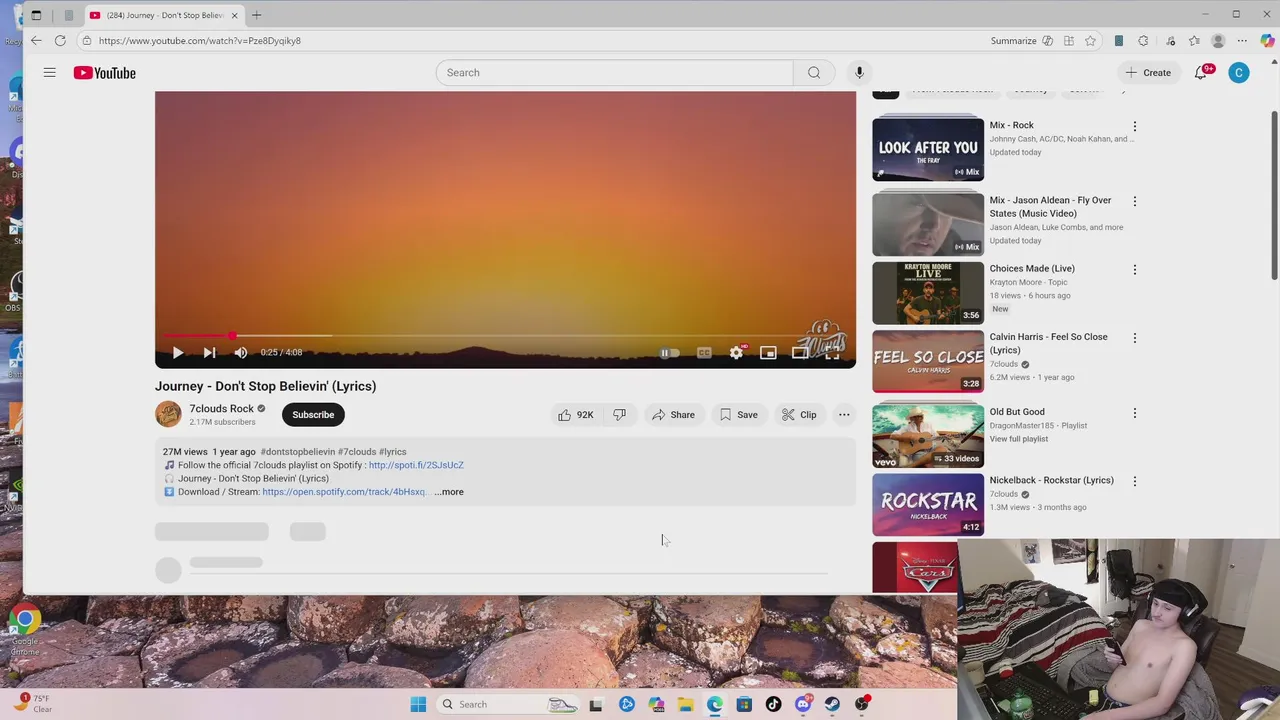Image resolution: width=1280 pixels, height=720 pixels.
Task: Share the video
Action: (673, 415)
